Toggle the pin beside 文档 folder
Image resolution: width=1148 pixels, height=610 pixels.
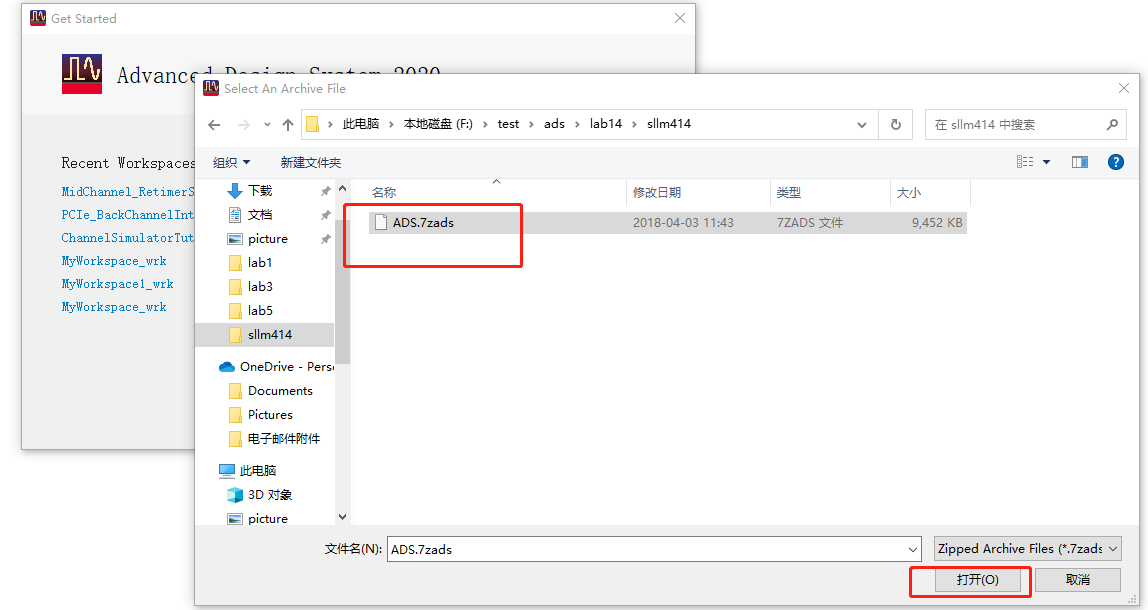327,214
